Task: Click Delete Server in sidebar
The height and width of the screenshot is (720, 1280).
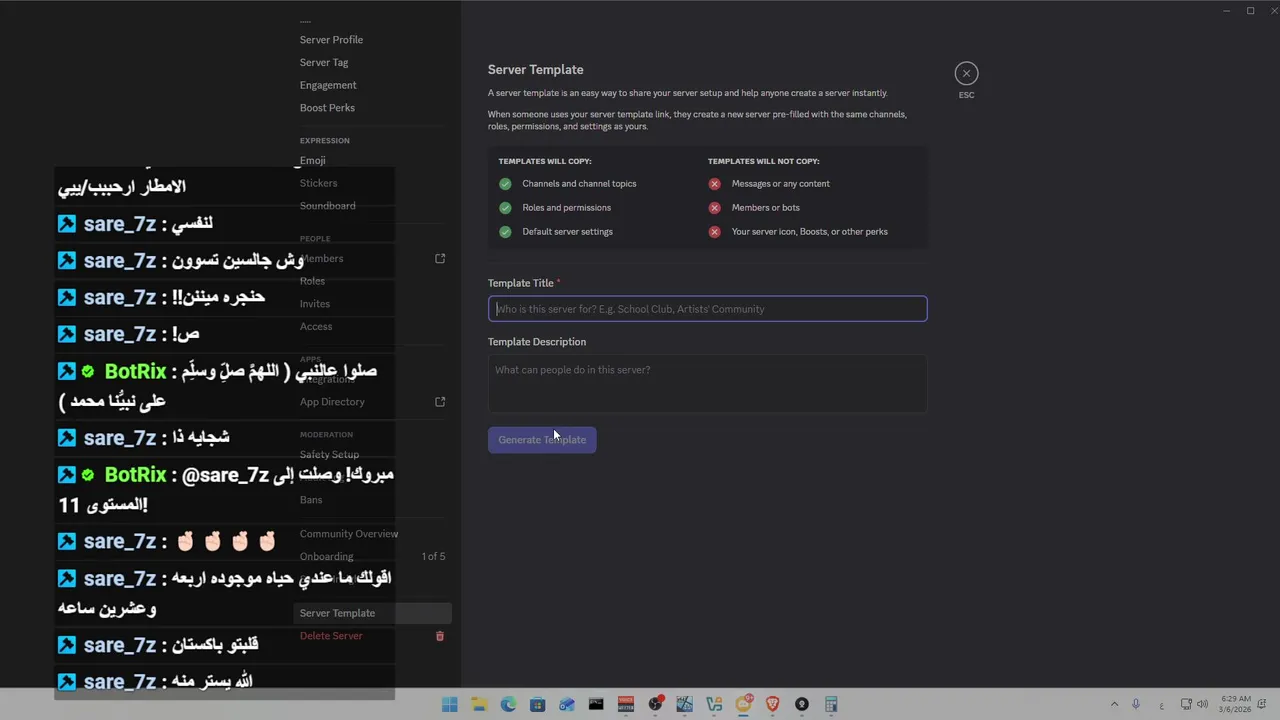Action: [x=331, y=636]
